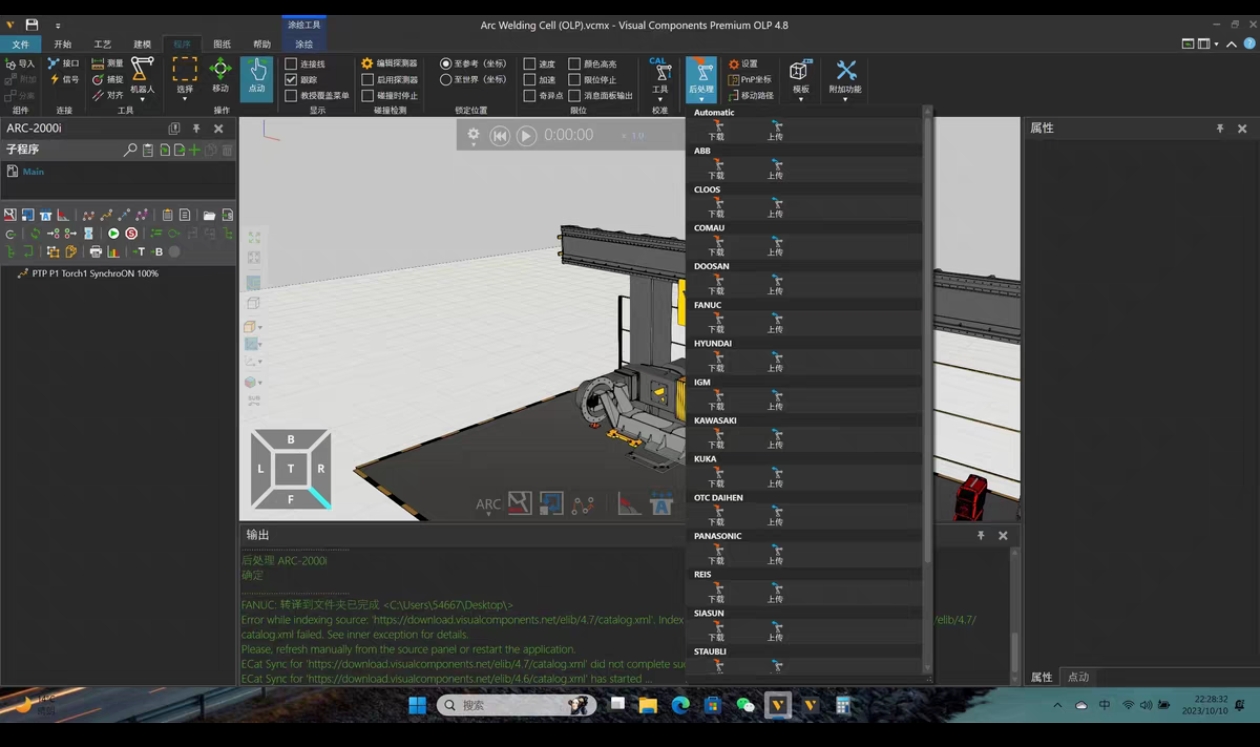Click the 导入 (Import) component icon
The image size is (1260, 747).
point(20,64)
